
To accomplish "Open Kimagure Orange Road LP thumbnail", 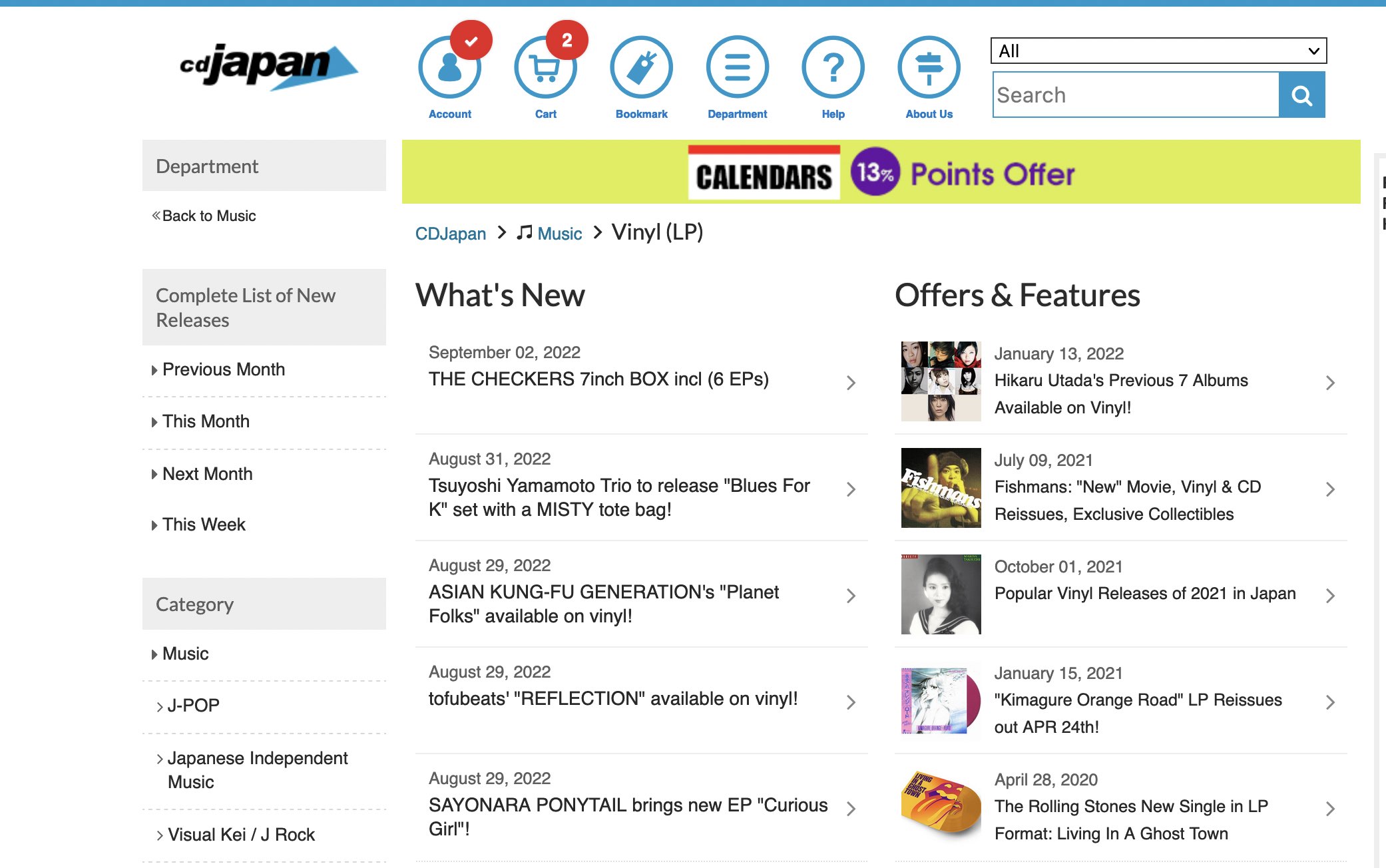I will point(941,701).
